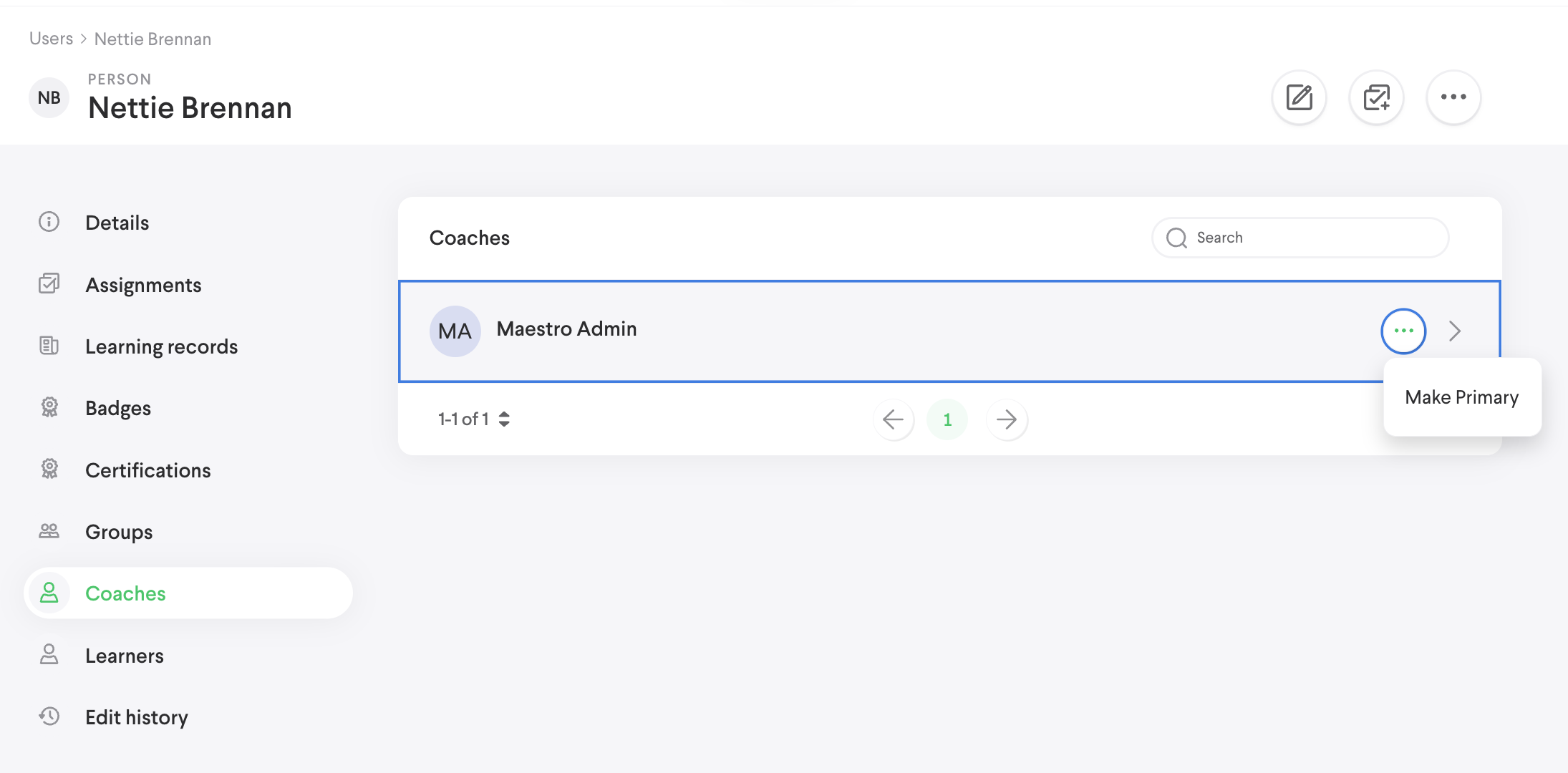Open Maestro Admin via right chevron
This screenshot has height=773, width=1568.
[x=1455, y=331]
